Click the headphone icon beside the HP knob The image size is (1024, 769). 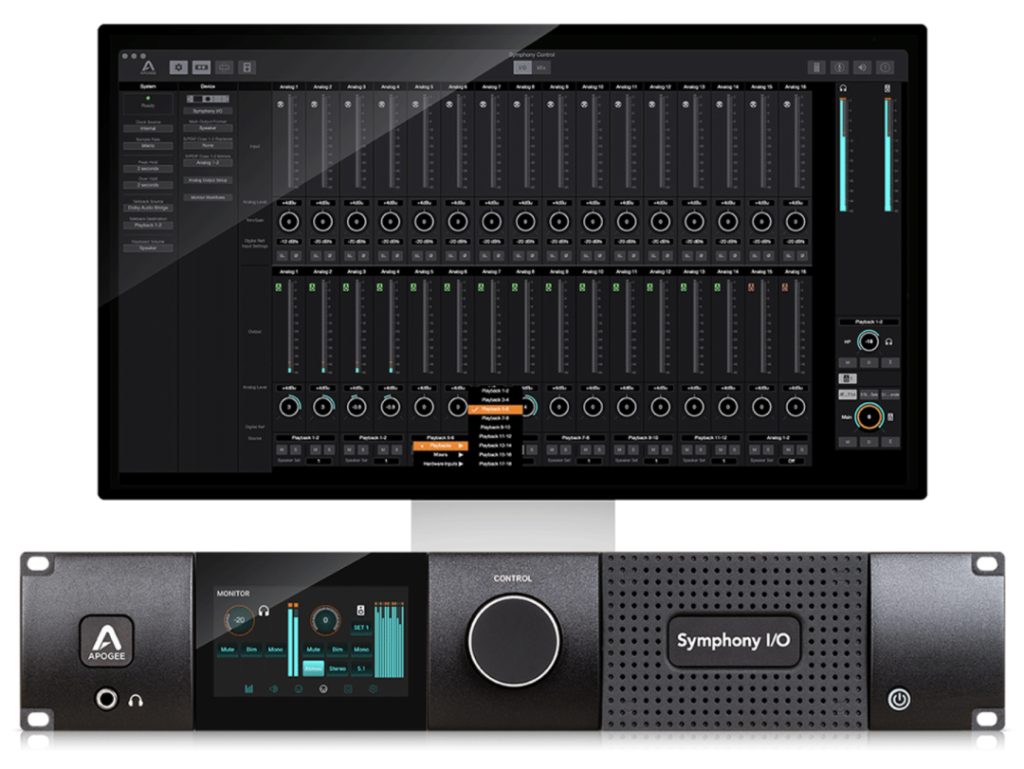[889, 342]
